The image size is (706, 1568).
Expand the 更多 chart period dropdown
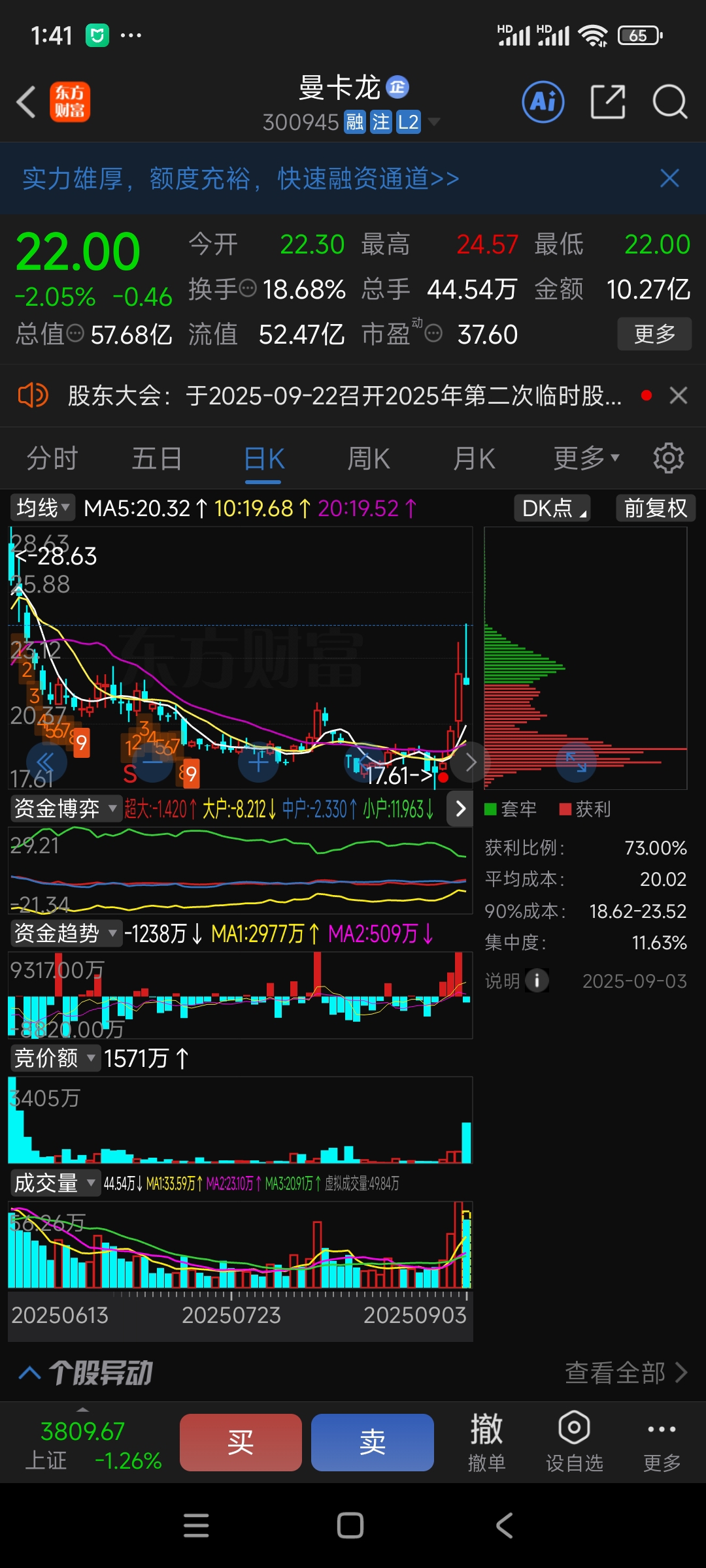click(586, 458)
